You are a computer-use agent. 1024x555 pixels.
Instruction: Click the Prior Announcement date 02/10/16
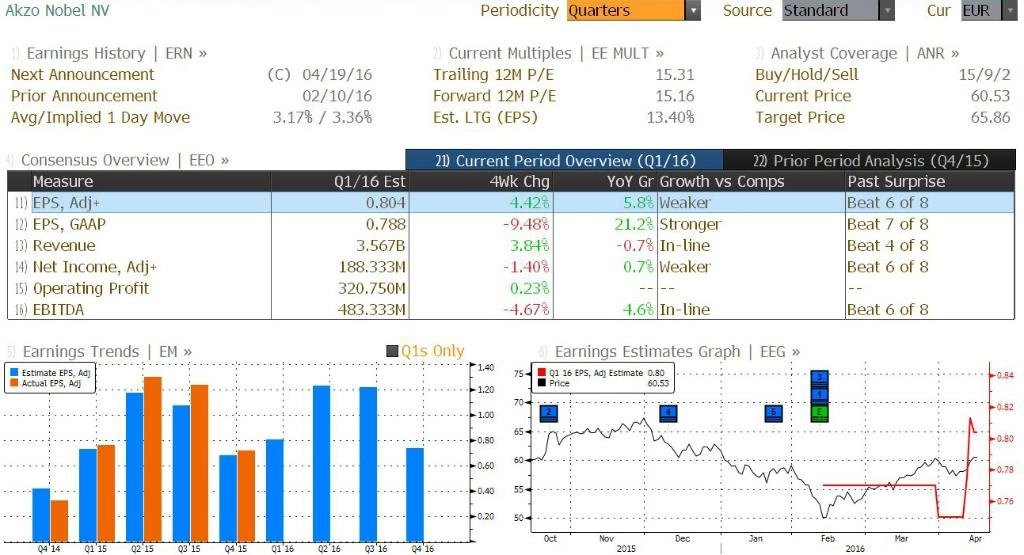click(337, 96)
